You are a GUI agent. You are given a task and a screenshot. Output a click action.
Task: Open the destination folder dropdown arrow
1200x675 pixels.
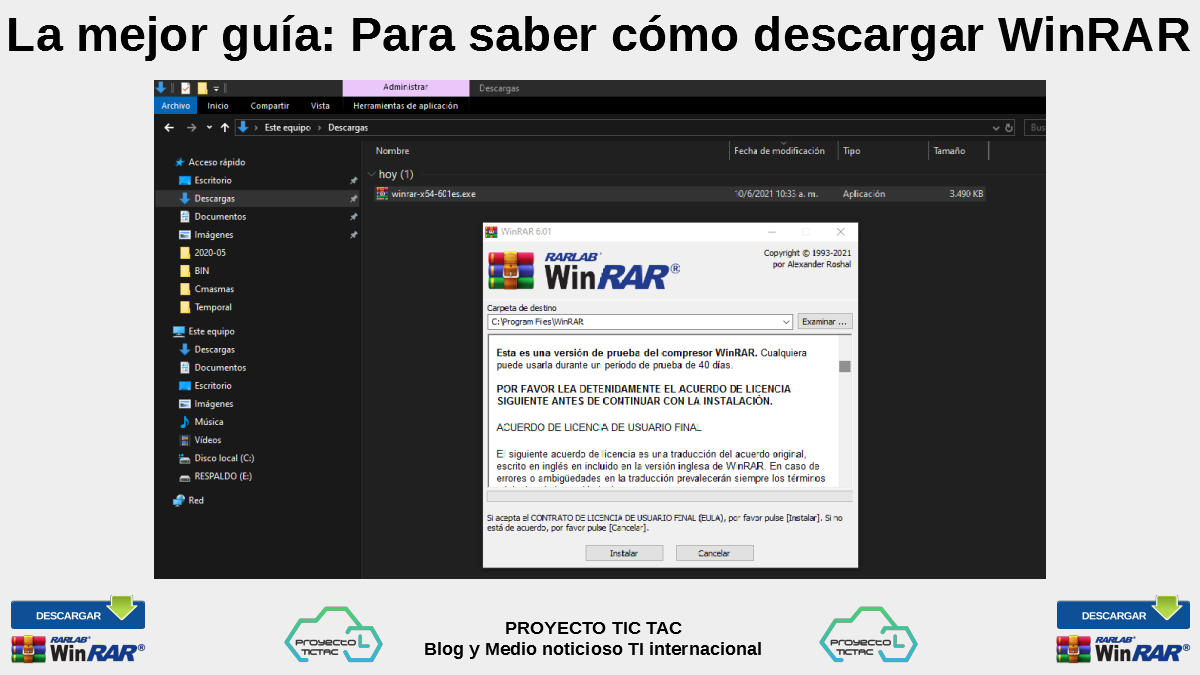[787, 322]
